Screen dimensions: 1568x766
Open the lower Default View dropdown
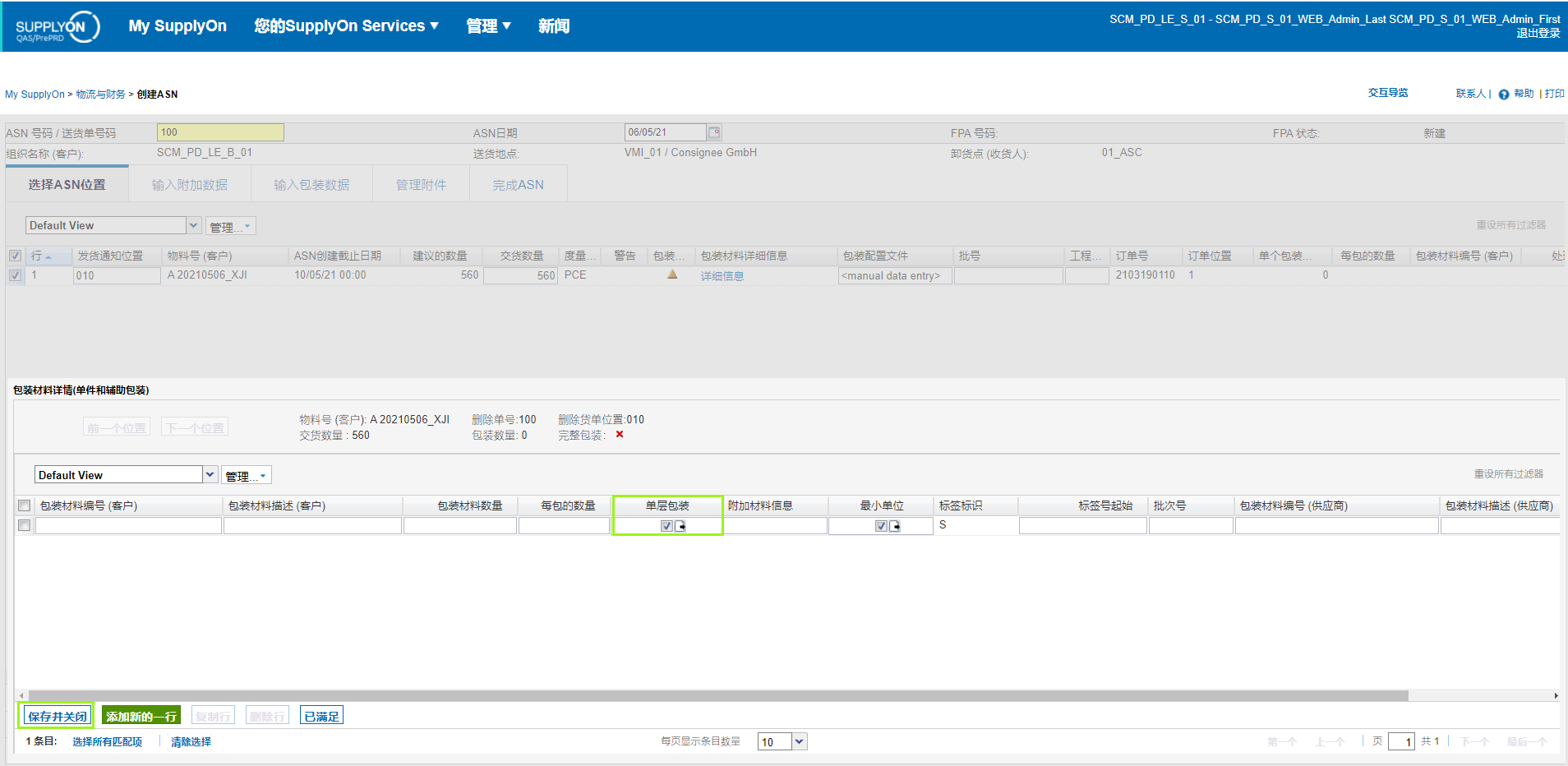point(210,474)
